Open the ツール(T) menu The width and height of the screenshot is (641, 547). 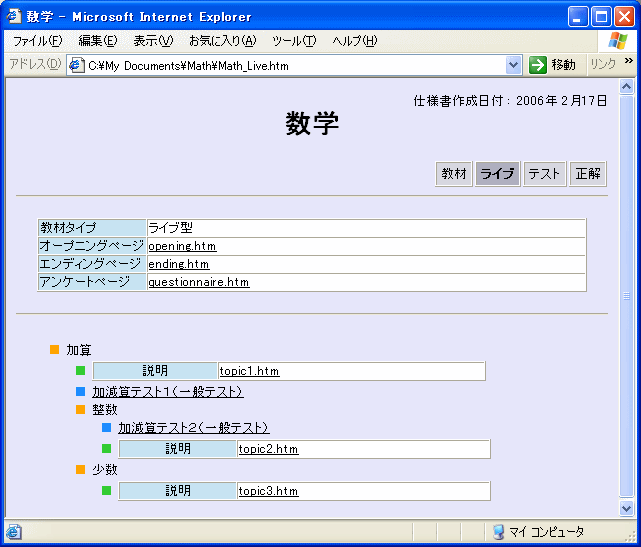[x=294, y=41]
